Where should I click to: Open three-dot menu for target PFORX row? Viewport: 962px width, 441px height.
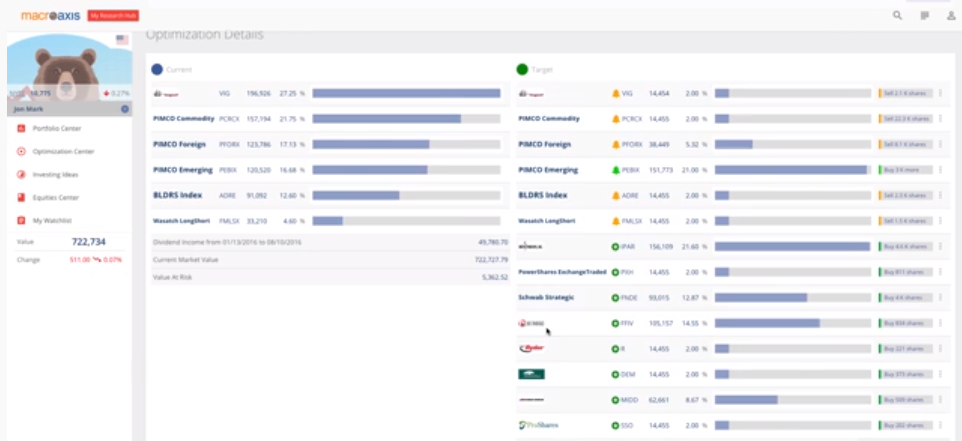(941, 144)
